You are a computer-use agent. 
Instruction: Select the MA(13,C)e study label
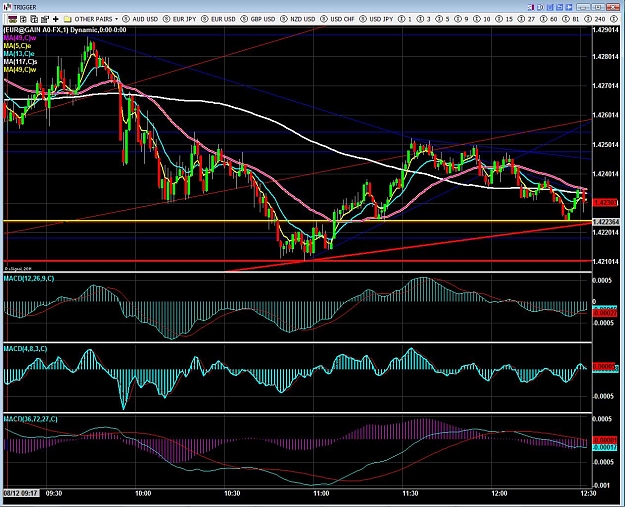coord(19,54)
